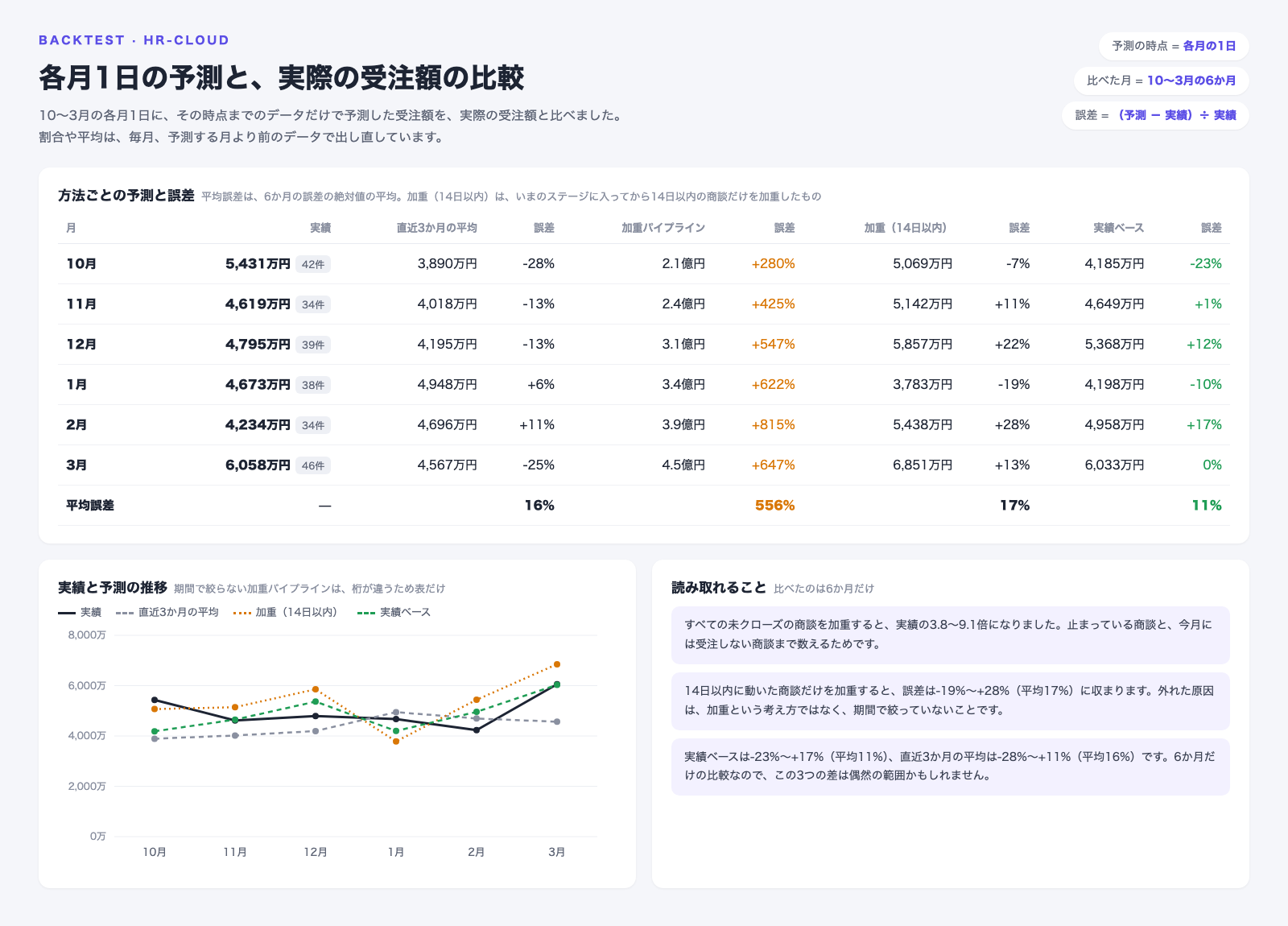Click the 比べた月 = 10〜3月の6か月 pill
1288x926 pixels.
tap(1161, 81)
